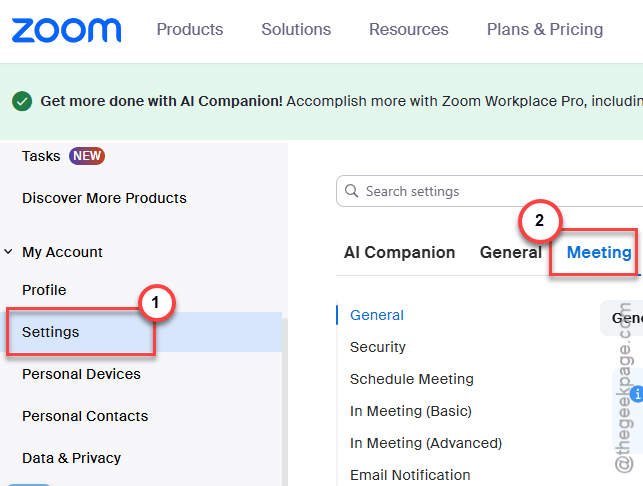Image resolution: width=643 pixels, height=486 pixels.
Task: Switch to the AI Companion tab
Action: [x=399, y=252]
